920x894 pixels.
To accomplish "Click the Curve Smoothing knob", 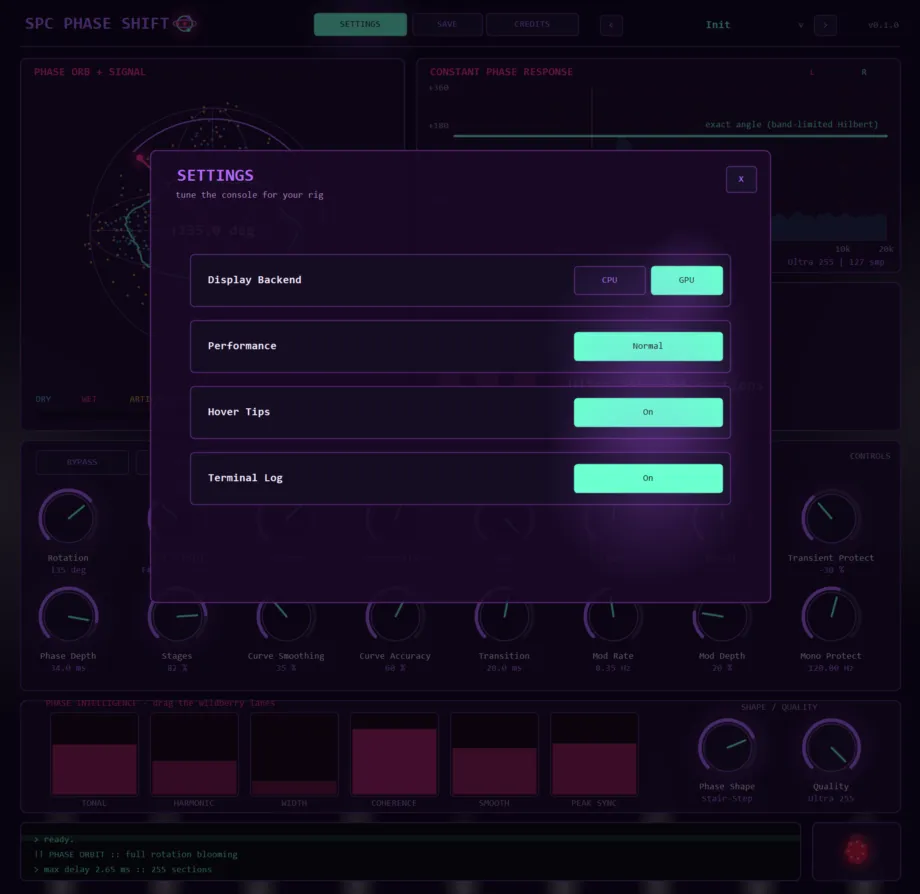I will pos(286,616).
